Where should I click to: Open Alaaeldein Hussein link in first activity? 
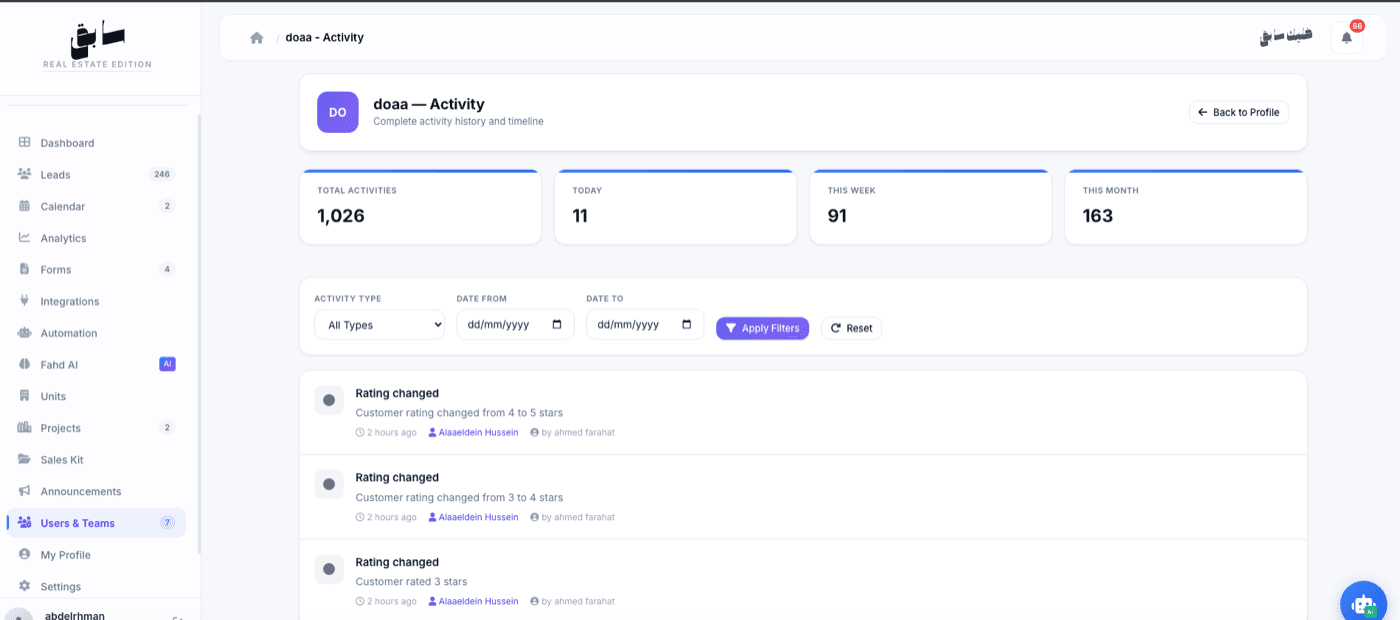(473, 433)
